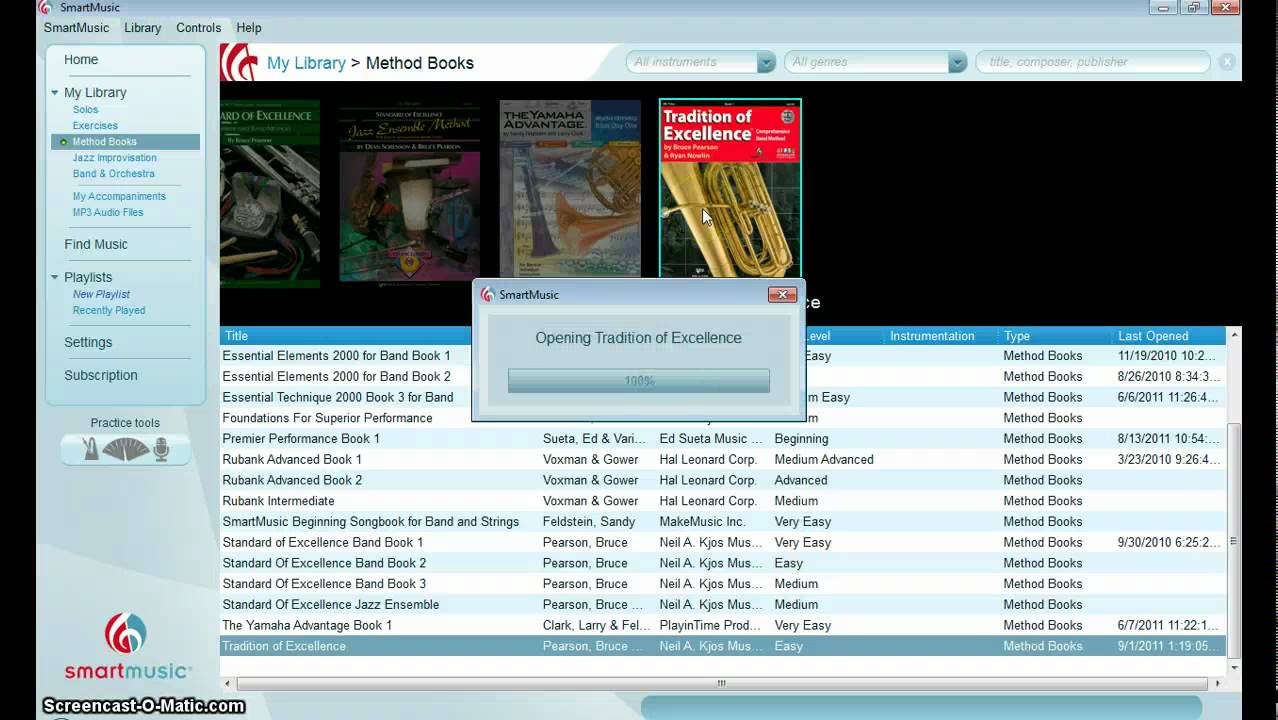Collapse the My Library section

[56, 93]
